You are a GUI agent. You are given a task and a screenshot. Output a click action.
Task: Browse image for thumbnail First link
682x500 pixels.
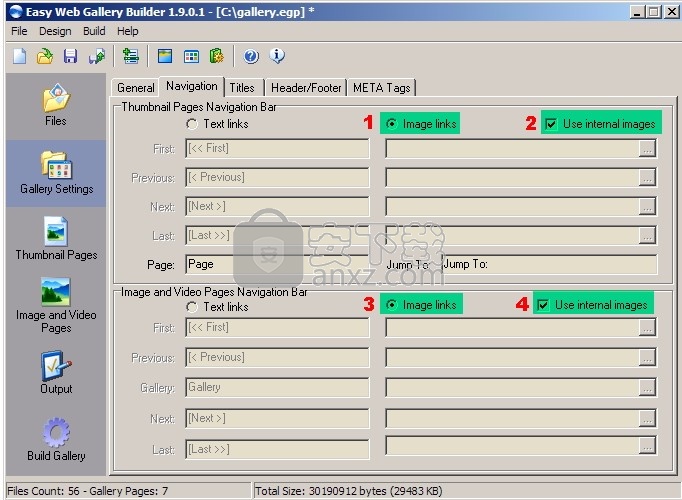click(x=647, y=149)
